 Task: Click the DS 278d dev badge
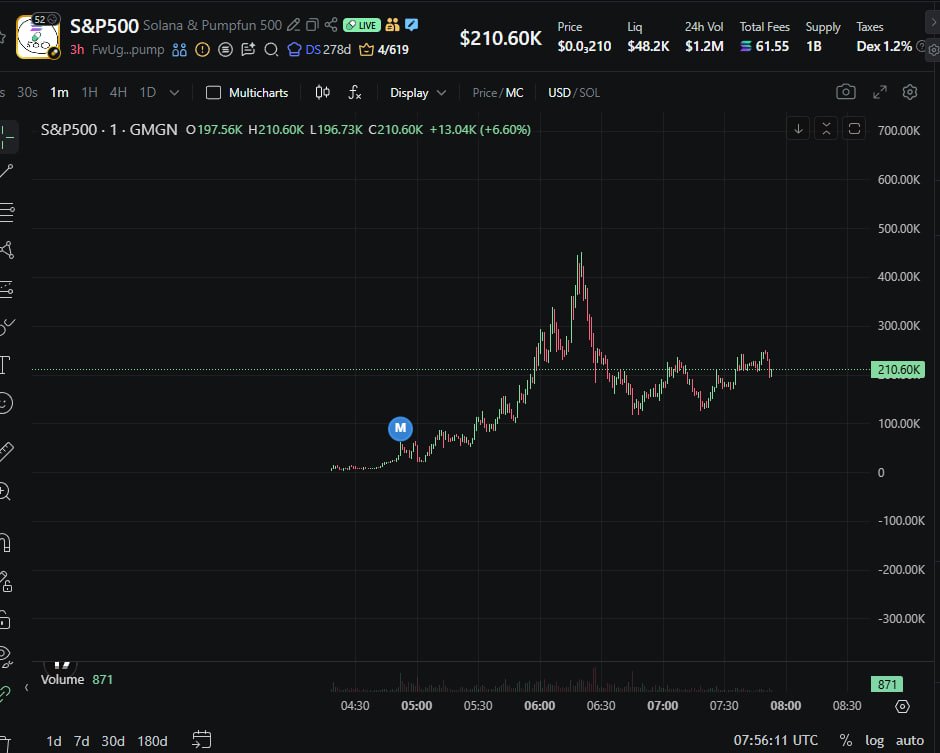click(319, 50)
